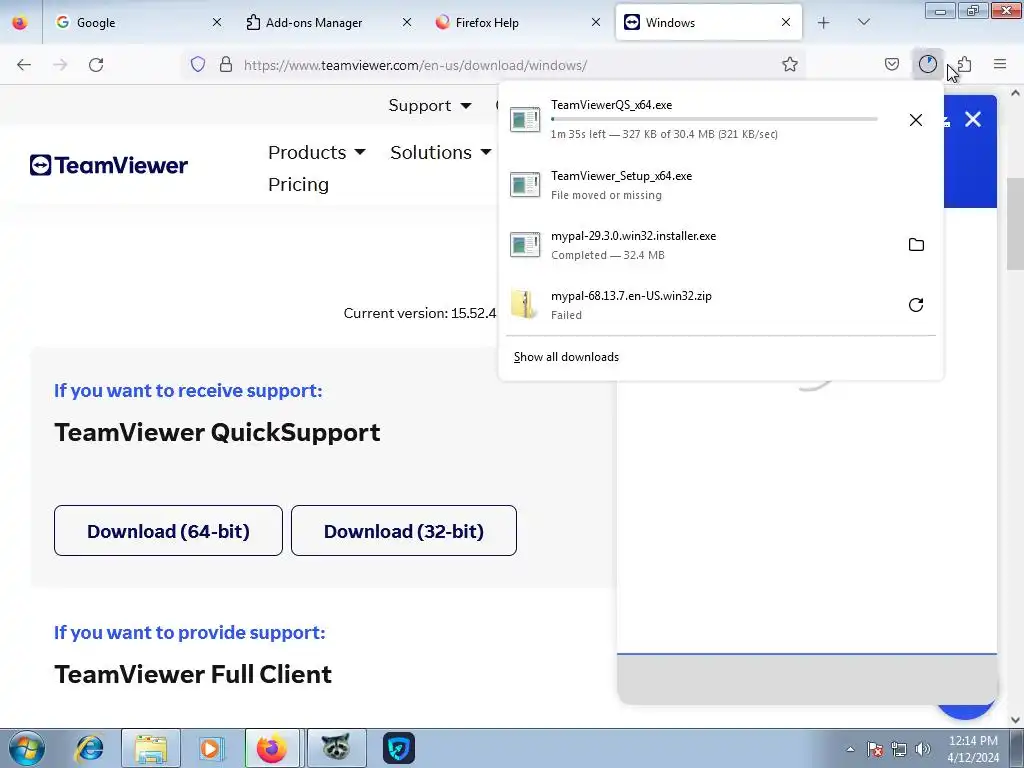Open the volume speaker tray icon

[923, 749]
